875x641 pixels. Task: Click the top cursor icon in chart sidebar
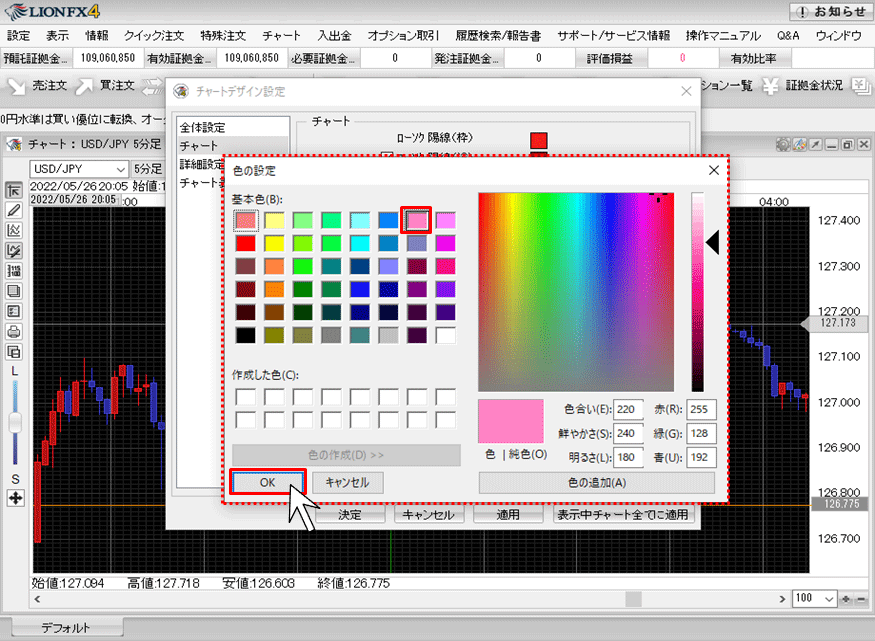pyautogui.click(x=14, y=190)
